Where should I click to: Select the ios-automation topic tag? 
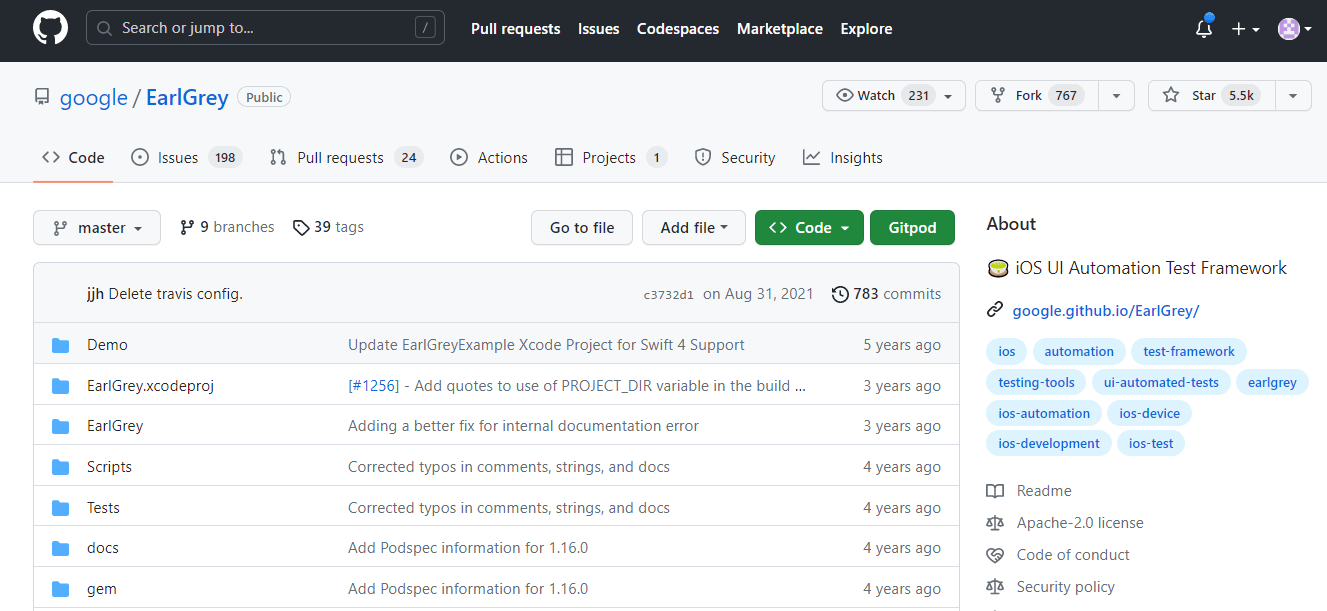pyautogui.click(x=1044, y=413)
